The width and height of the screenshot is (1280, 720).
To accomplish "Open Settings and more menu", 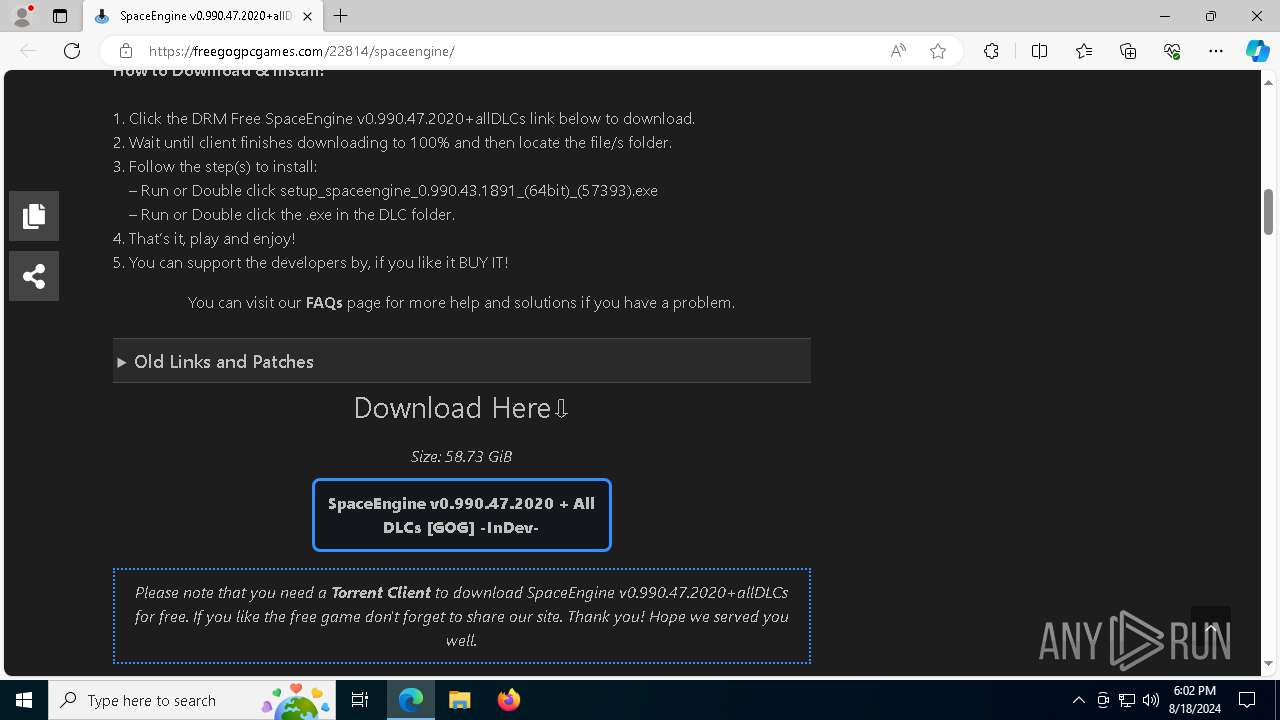I will (x=1216, y=51).
